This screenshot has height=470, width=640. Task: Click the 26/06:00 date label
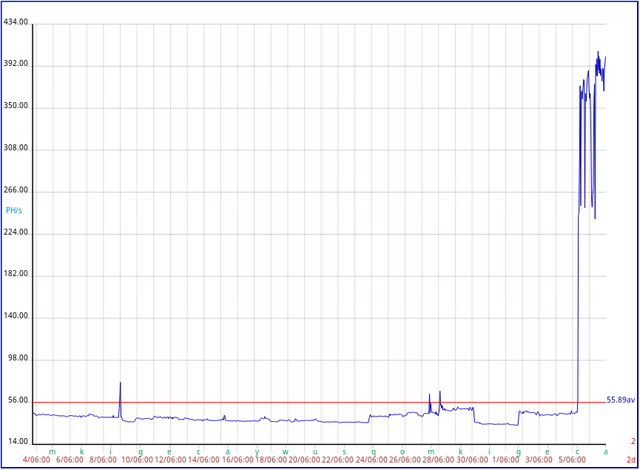point(405,460)
